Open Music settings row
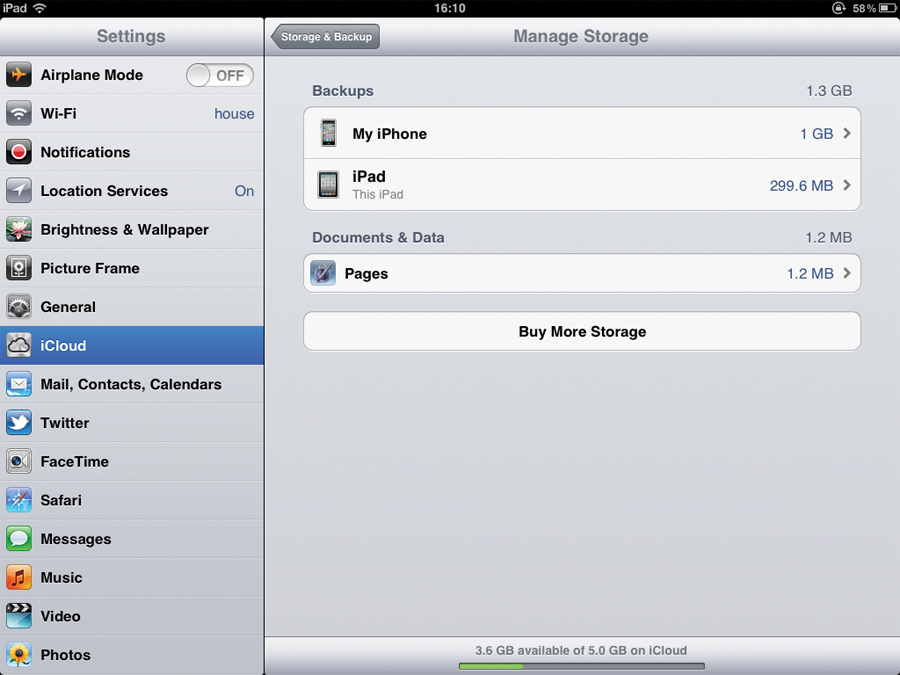The height and width of the screenshot is (675, 900). tap(132, 577)
